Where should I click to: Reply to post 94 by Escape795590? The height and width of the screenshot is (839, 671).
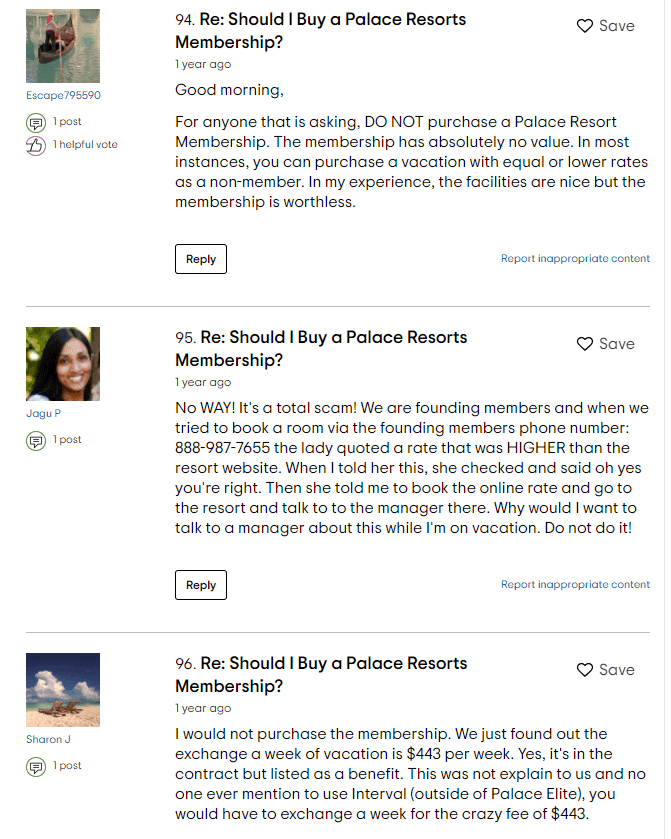pyautogui.click(x=201, y=259)
